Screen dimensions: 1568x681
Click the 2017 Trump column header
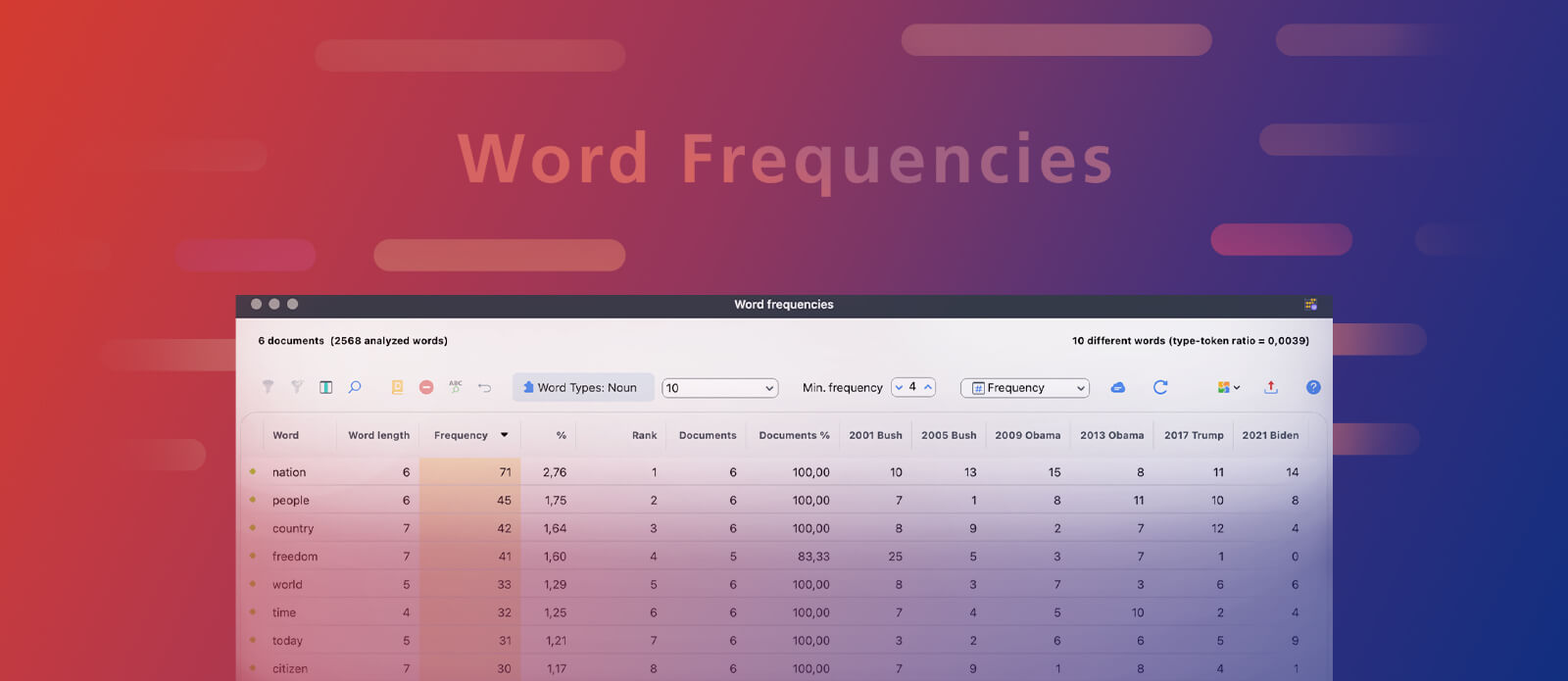click(1193, 435)
